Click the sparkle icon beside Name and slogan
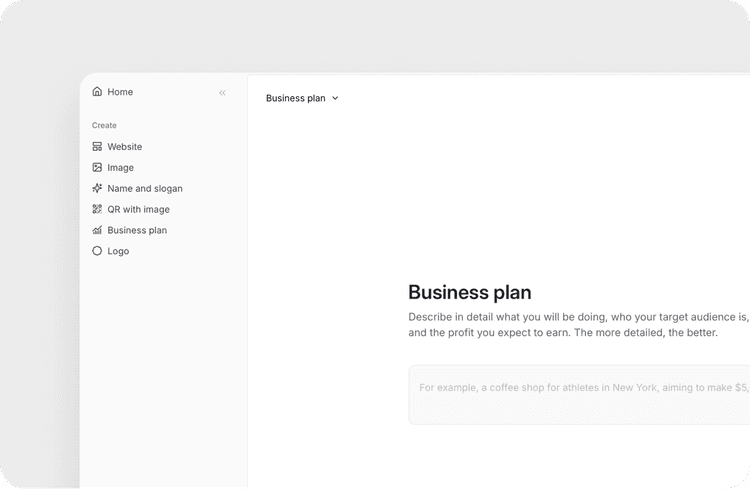750x489 pixels. 97,188
